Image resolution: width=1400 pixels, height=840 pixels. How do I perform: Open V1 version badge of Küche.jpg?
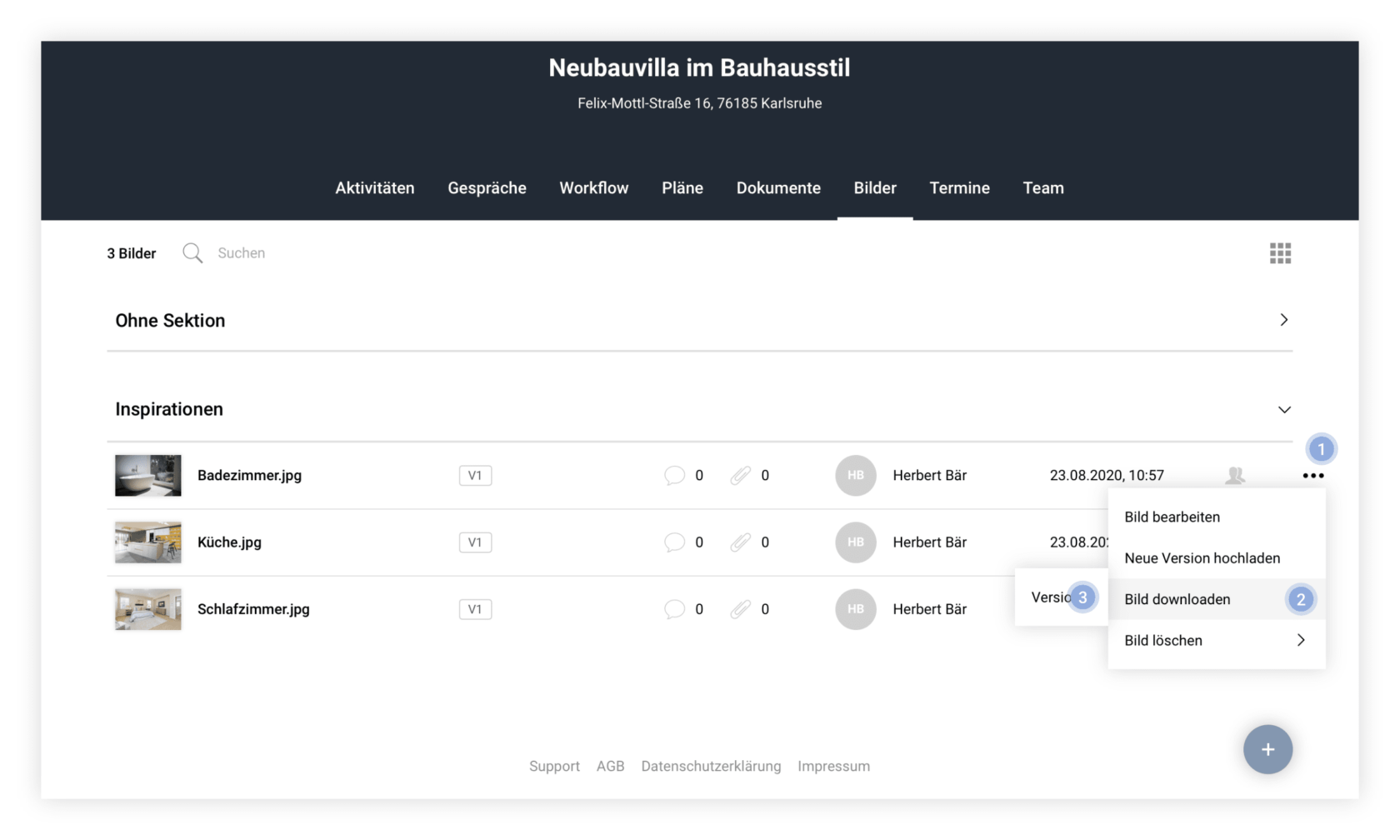coord(475,542)
